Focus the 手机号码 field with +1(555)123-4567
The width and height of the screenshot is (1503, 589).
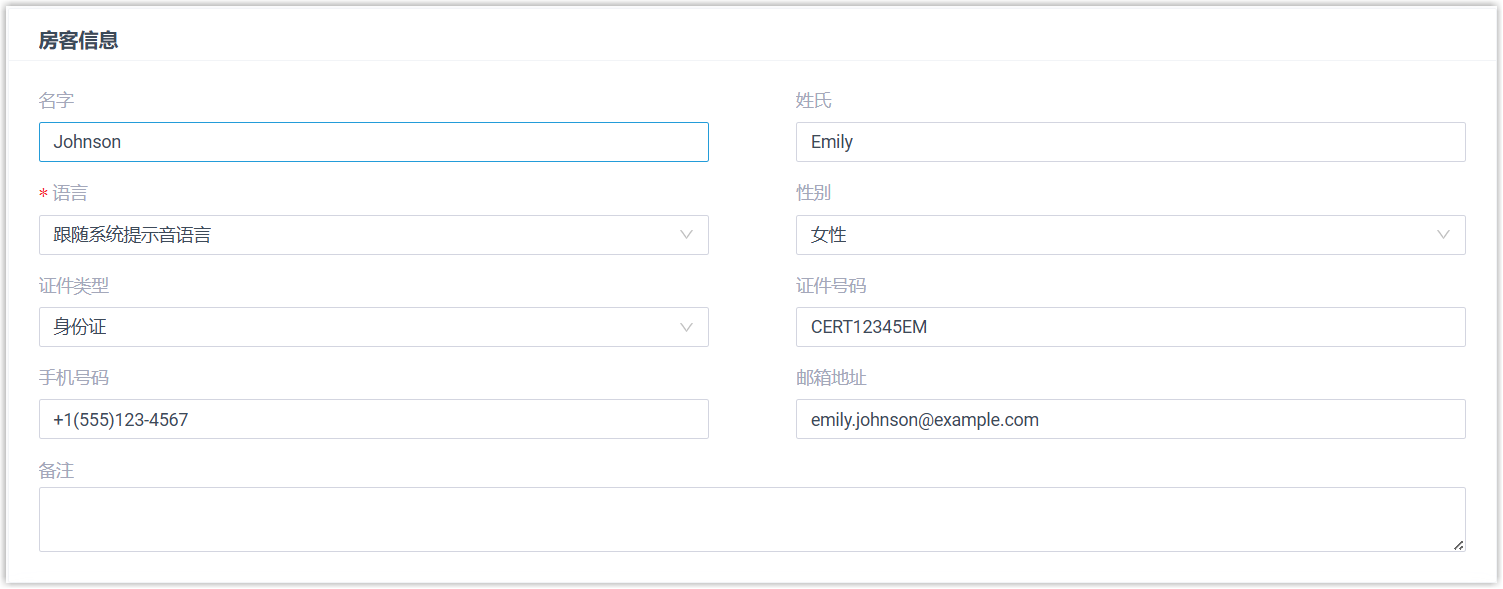click(373, 420)
